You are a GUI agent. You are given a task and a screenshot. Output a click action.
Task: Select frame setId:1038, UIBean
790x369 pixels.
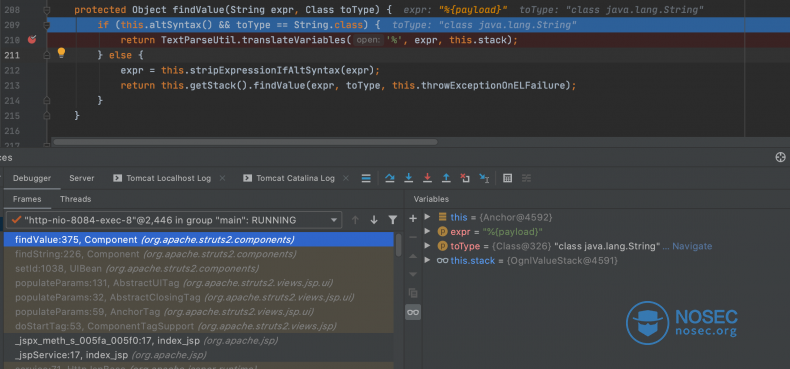199,268
